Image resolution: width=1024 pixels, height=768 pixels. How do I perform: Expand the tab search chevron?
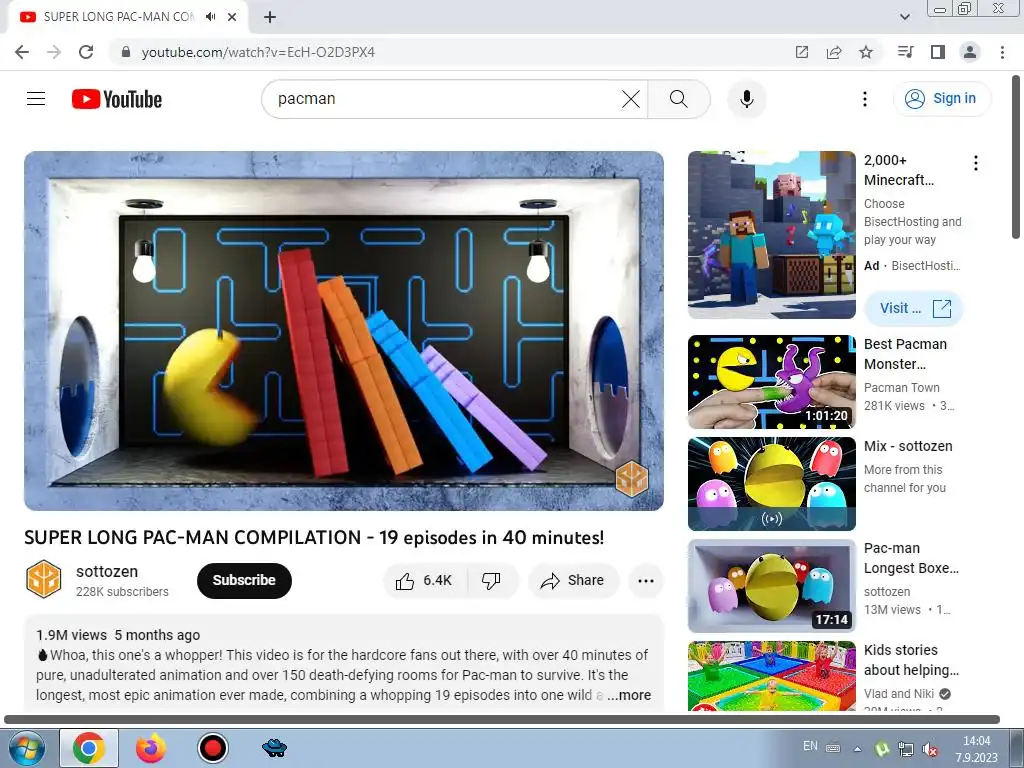905,17
